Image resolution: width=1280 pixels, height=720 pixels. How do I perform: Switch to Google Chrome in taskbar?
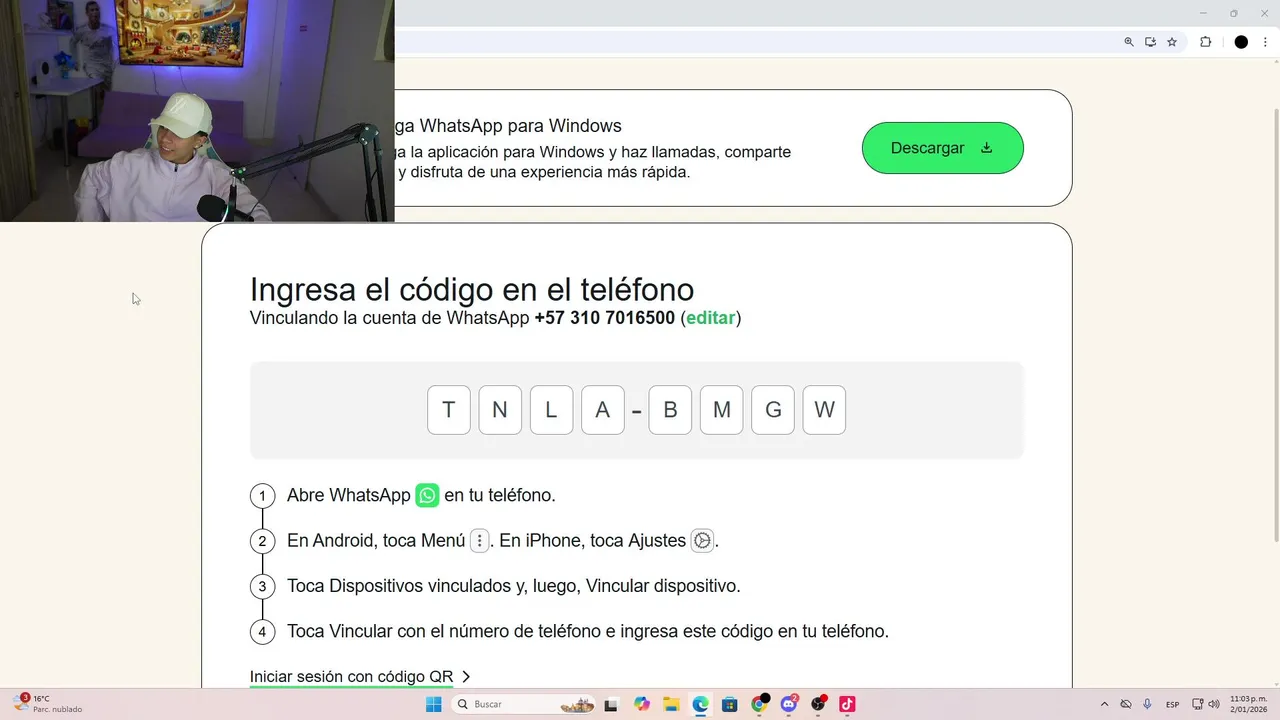tap(759, 704)
